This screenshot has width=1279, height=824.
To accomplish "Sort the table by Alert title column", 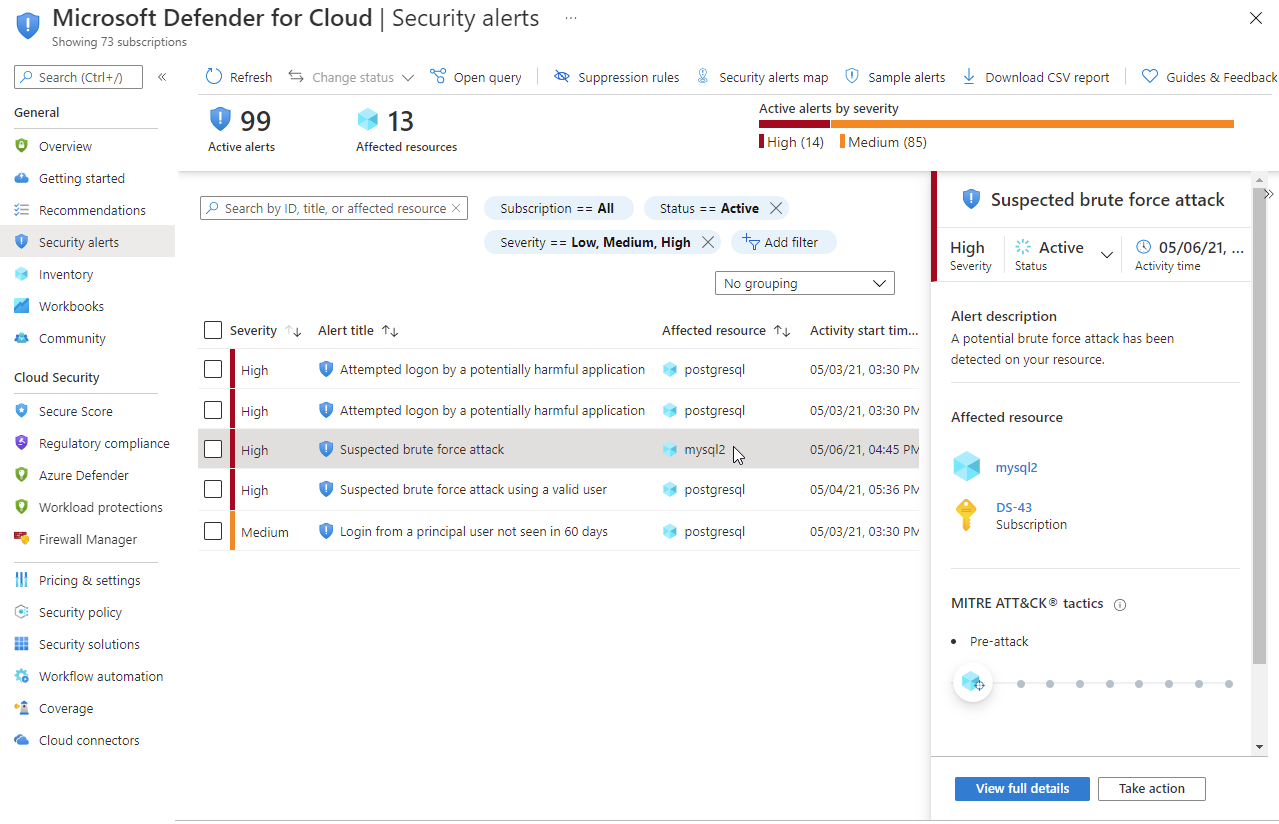I will [390, 331].
